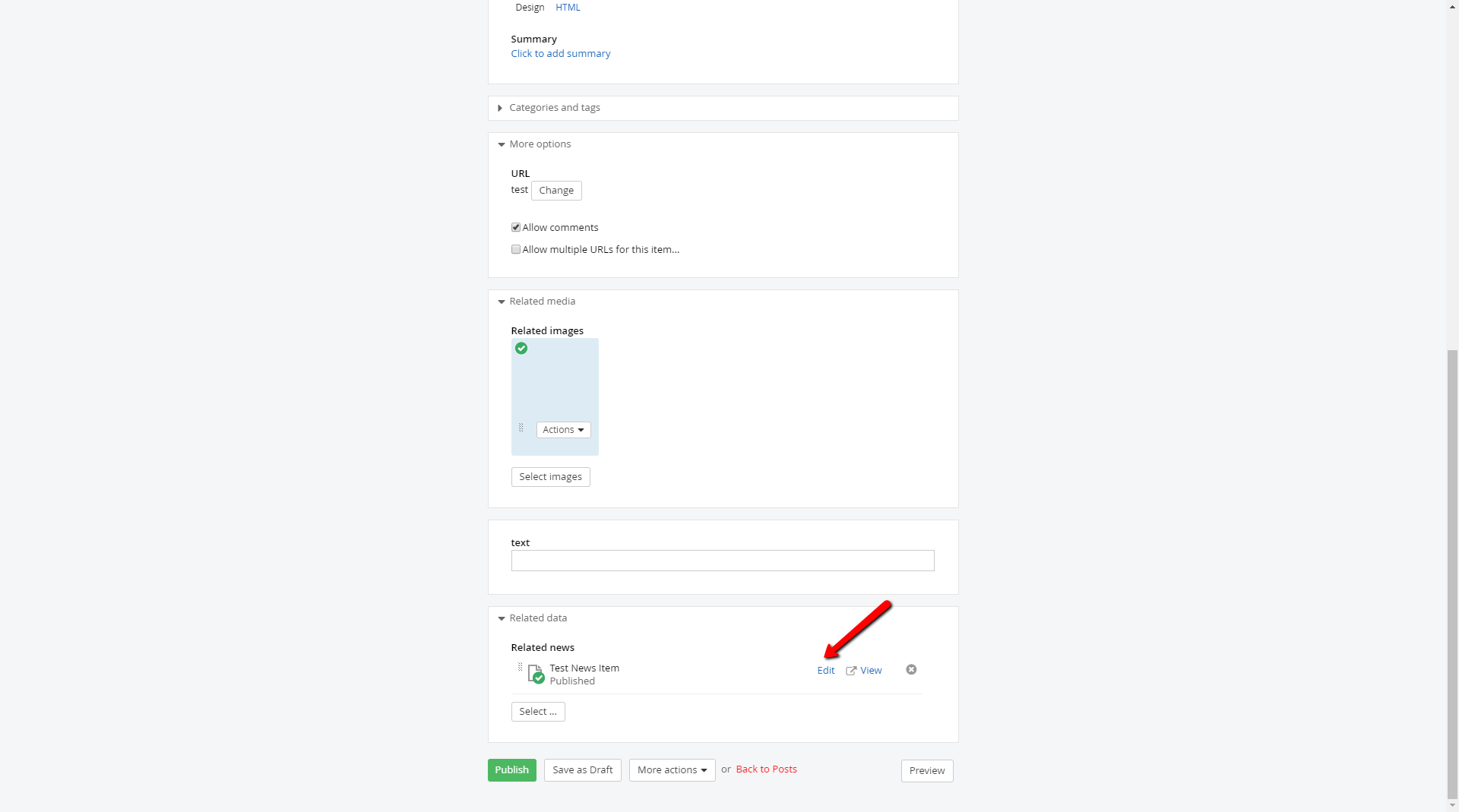The height and width of the screenshot is (812, 1459).
Task: Click Back to Posts link
Action: [766, 769]
